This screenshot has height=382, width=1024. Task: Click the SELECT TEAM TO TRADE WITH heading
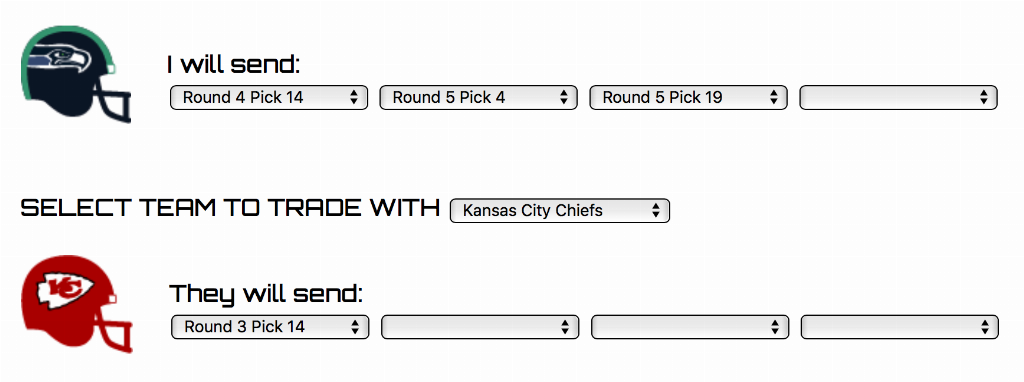[x=230, y=208]
